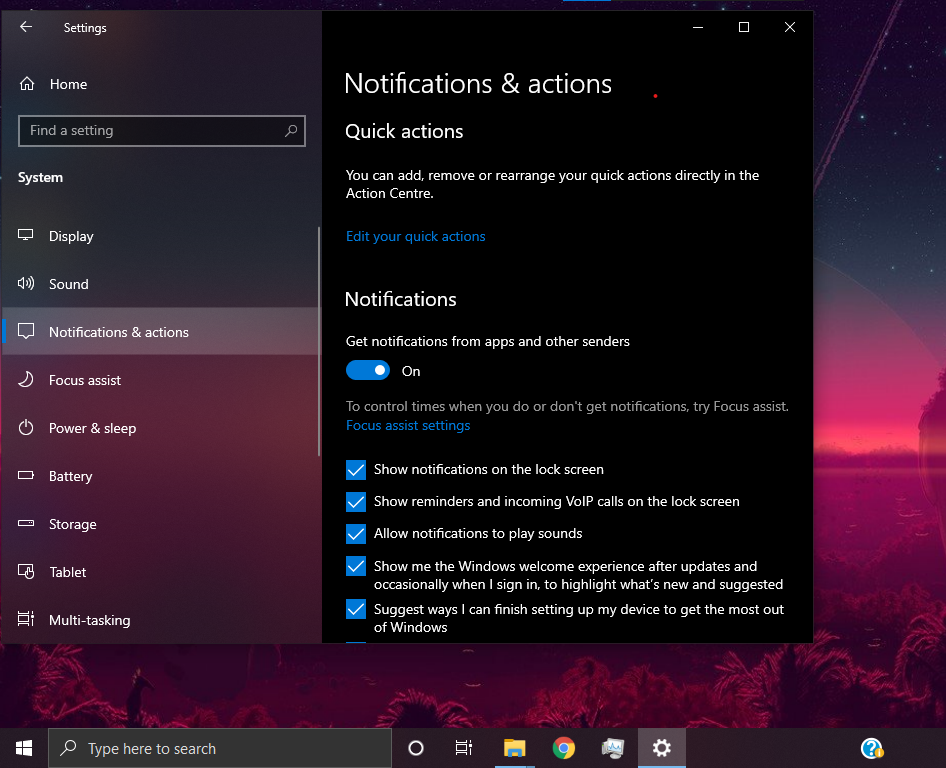Uncheck Show reminders and incoming VoIP calls
This screenshot has width=946, height=768.
[356, 501]
